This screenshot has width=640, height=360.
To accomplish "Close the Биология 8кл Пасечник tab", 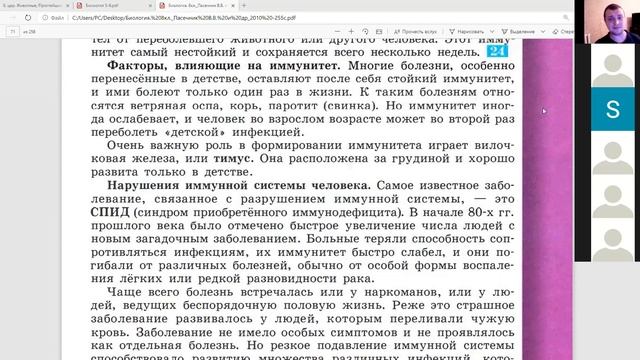I will pos(233,6).
